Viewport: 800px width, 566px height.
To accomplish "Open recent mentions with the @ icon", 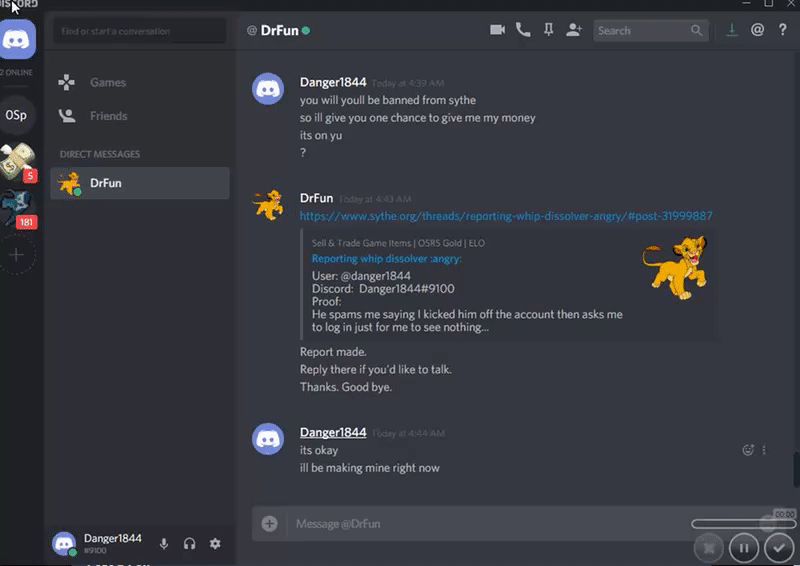I will [757, 30].
